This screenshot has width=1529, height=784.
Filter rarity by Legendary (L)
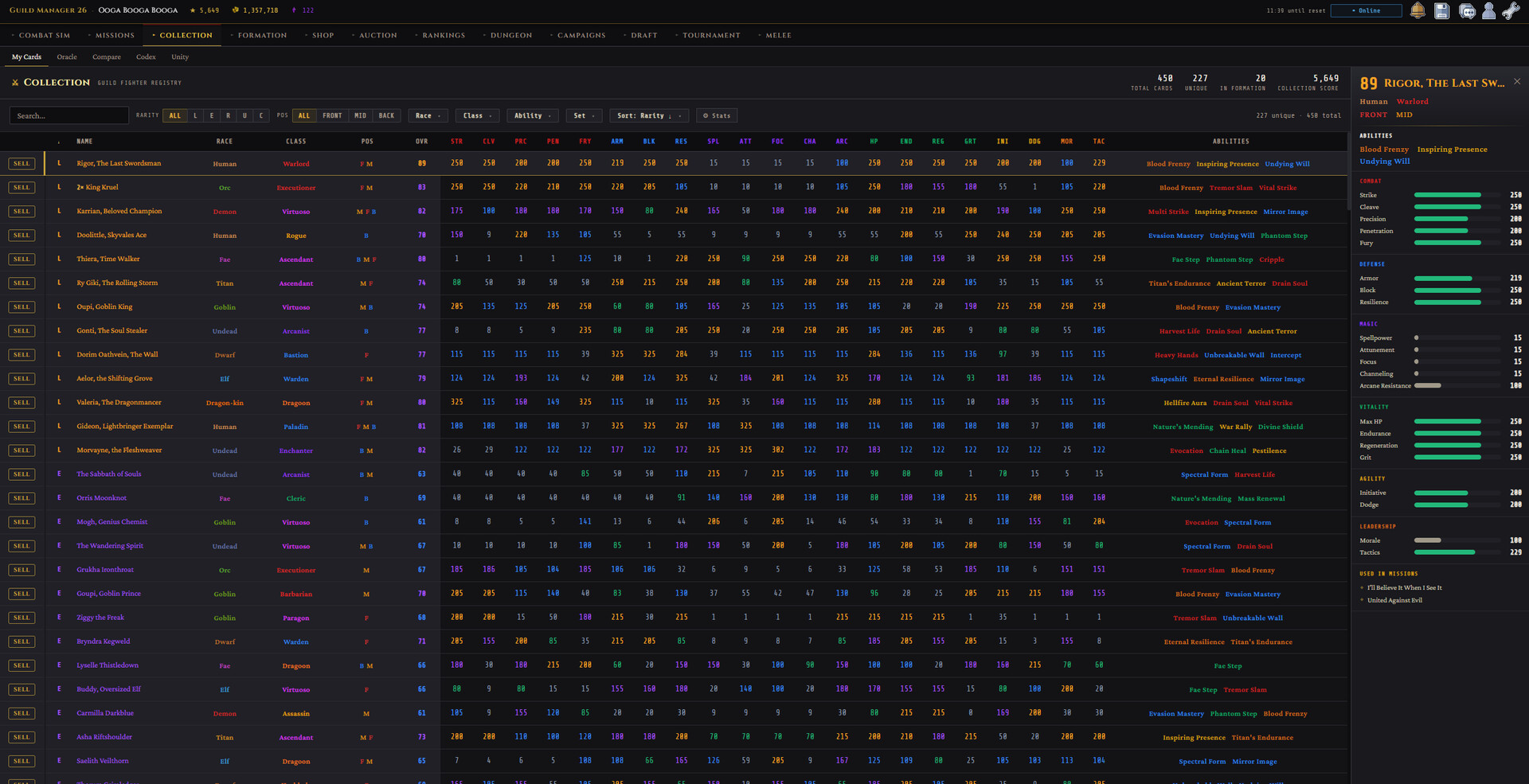coord(195,115)
